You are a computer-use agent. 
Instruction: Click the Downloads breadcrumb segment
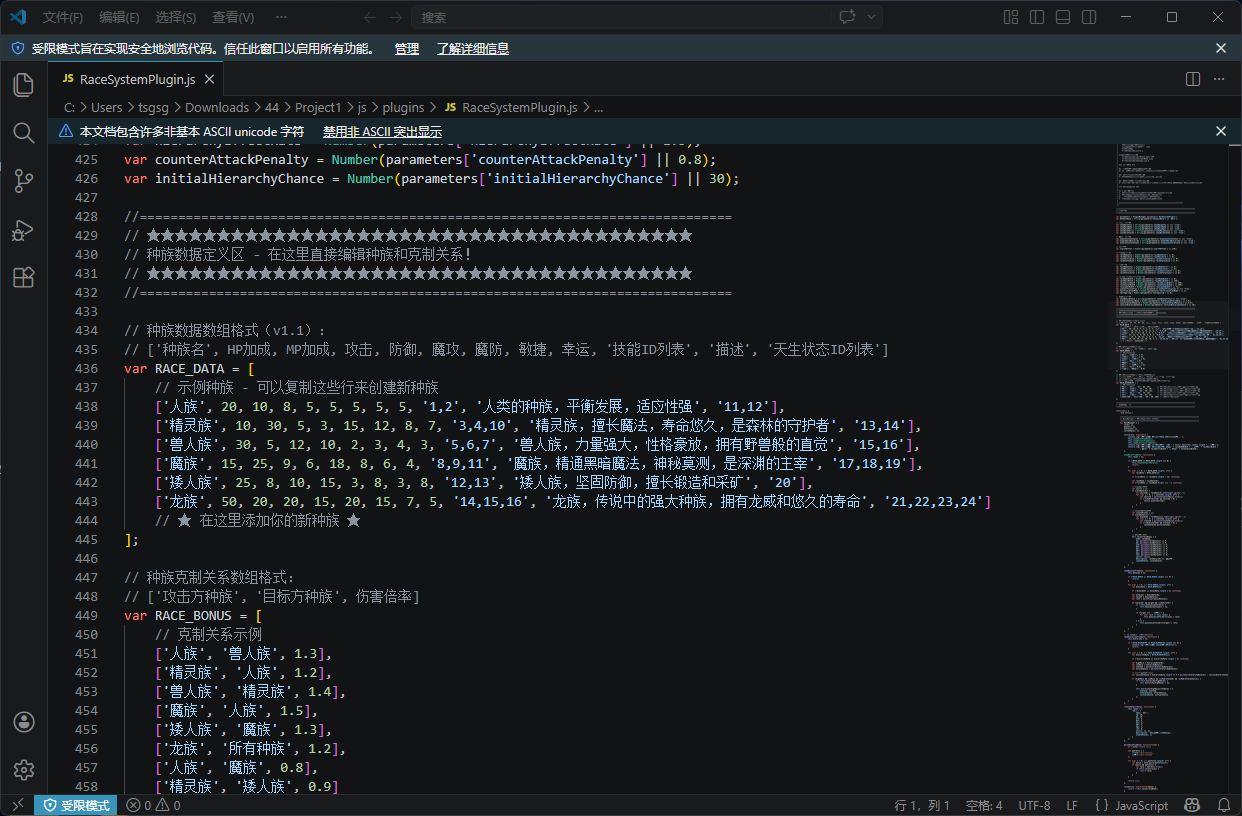point(217,107)
